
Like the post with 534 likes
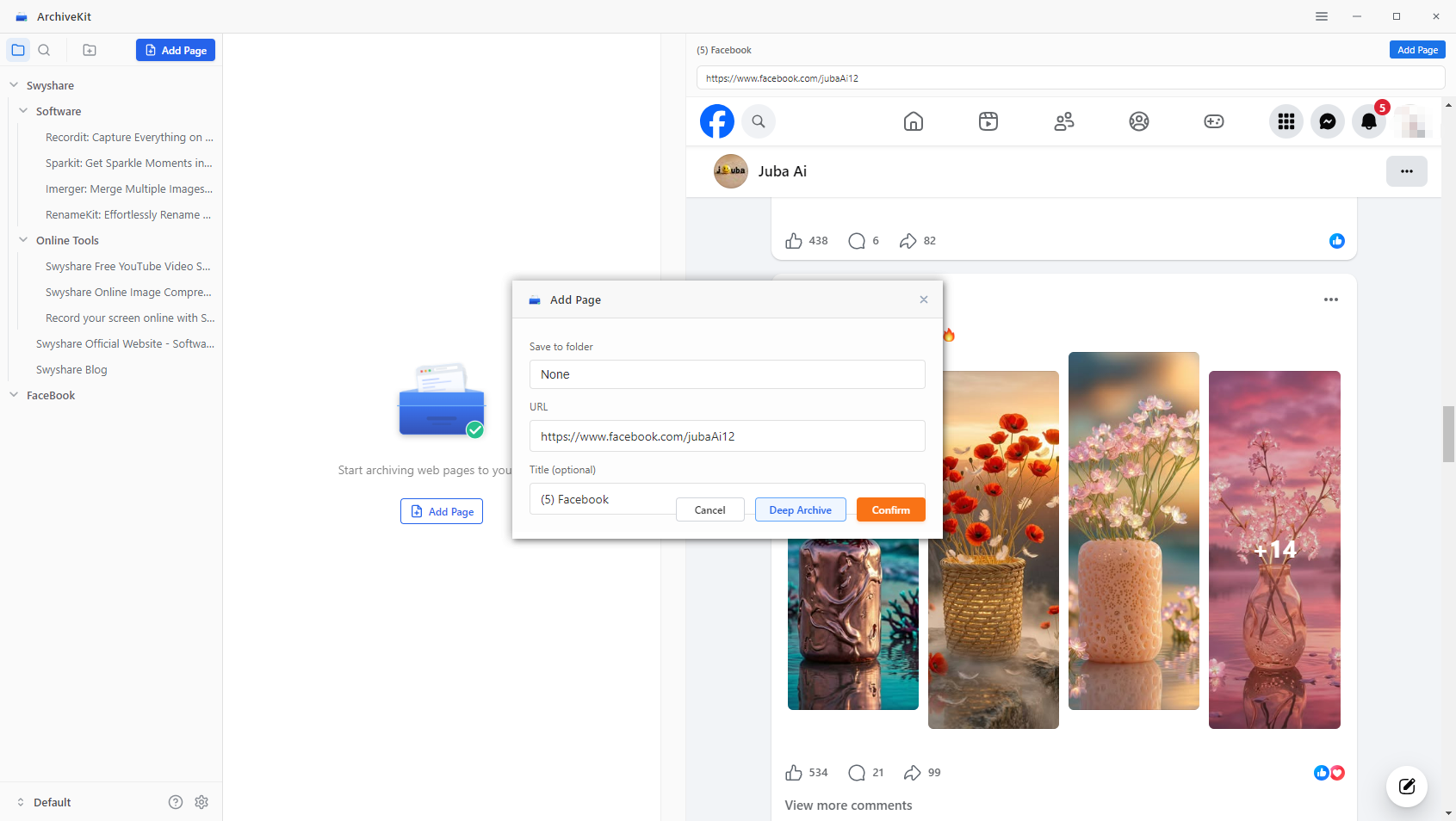coord(794,773)
